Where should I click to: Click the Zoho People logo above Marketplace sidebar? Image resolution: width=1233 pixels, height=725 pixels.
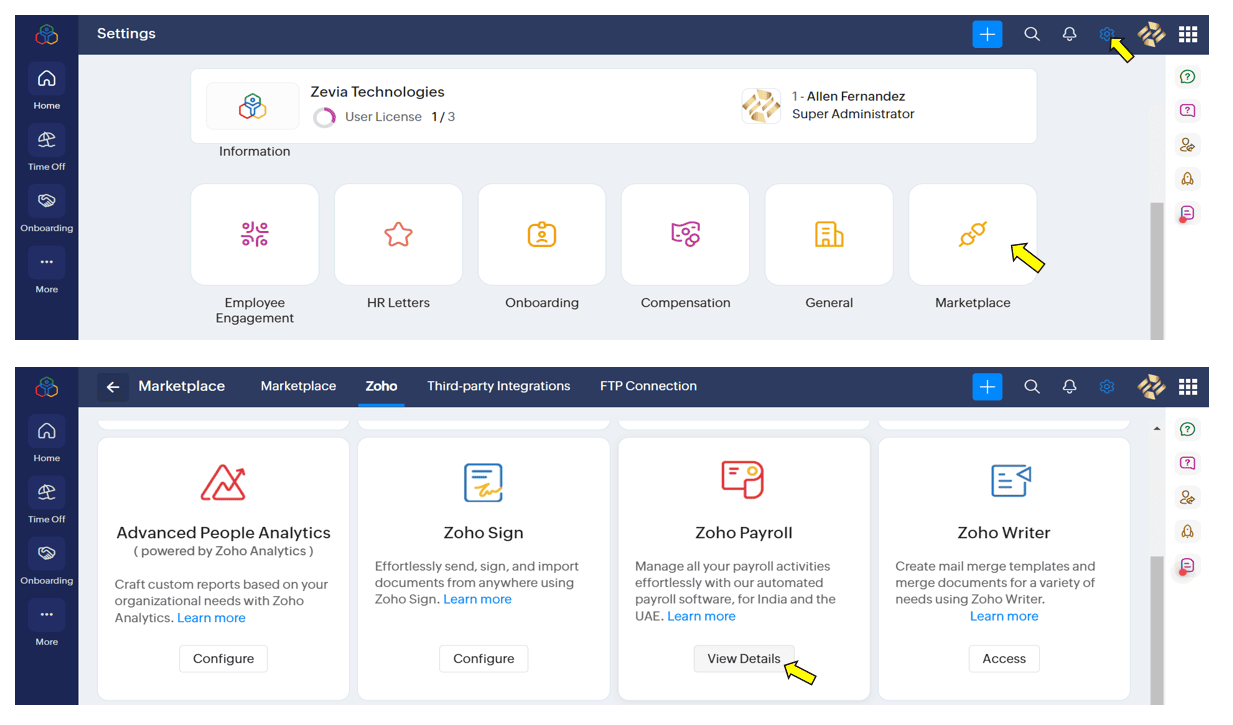coord(47,388)
